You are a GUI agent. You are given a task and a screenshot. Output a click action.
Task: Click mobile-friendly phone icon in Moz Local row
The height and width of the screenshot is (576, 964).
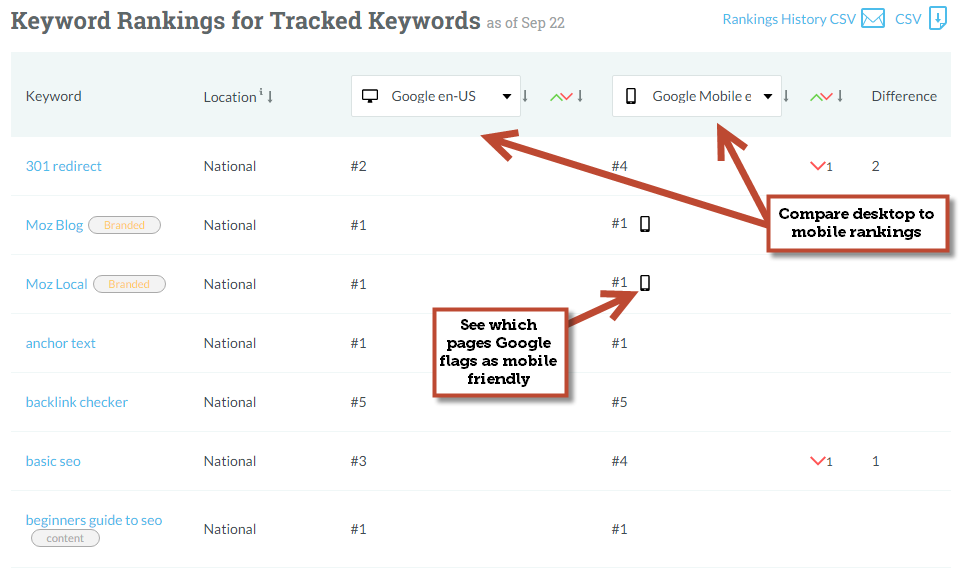pos(645,283)
